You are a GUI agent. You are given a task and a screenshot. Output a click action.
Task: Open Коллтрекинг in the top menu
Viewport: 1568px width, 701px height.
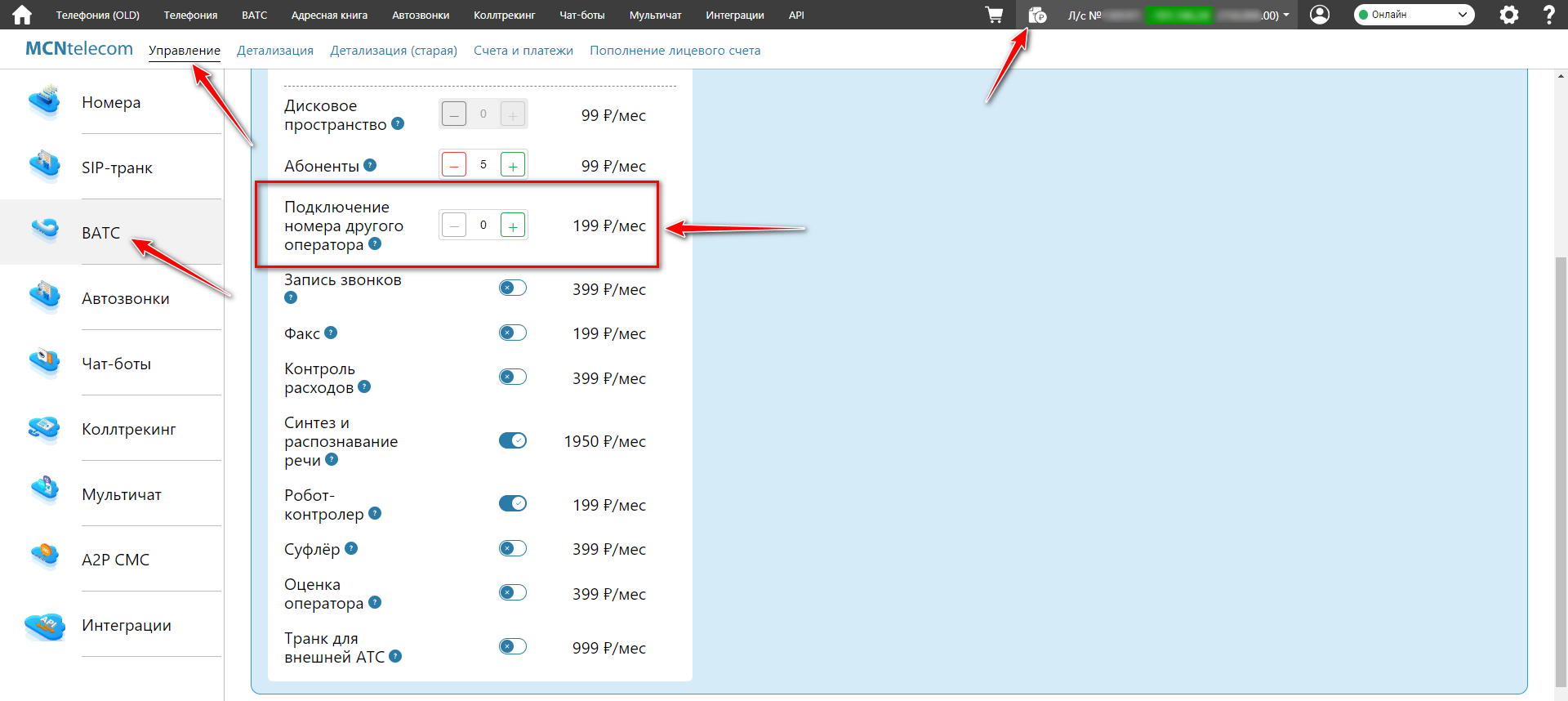tap(504, 15)
